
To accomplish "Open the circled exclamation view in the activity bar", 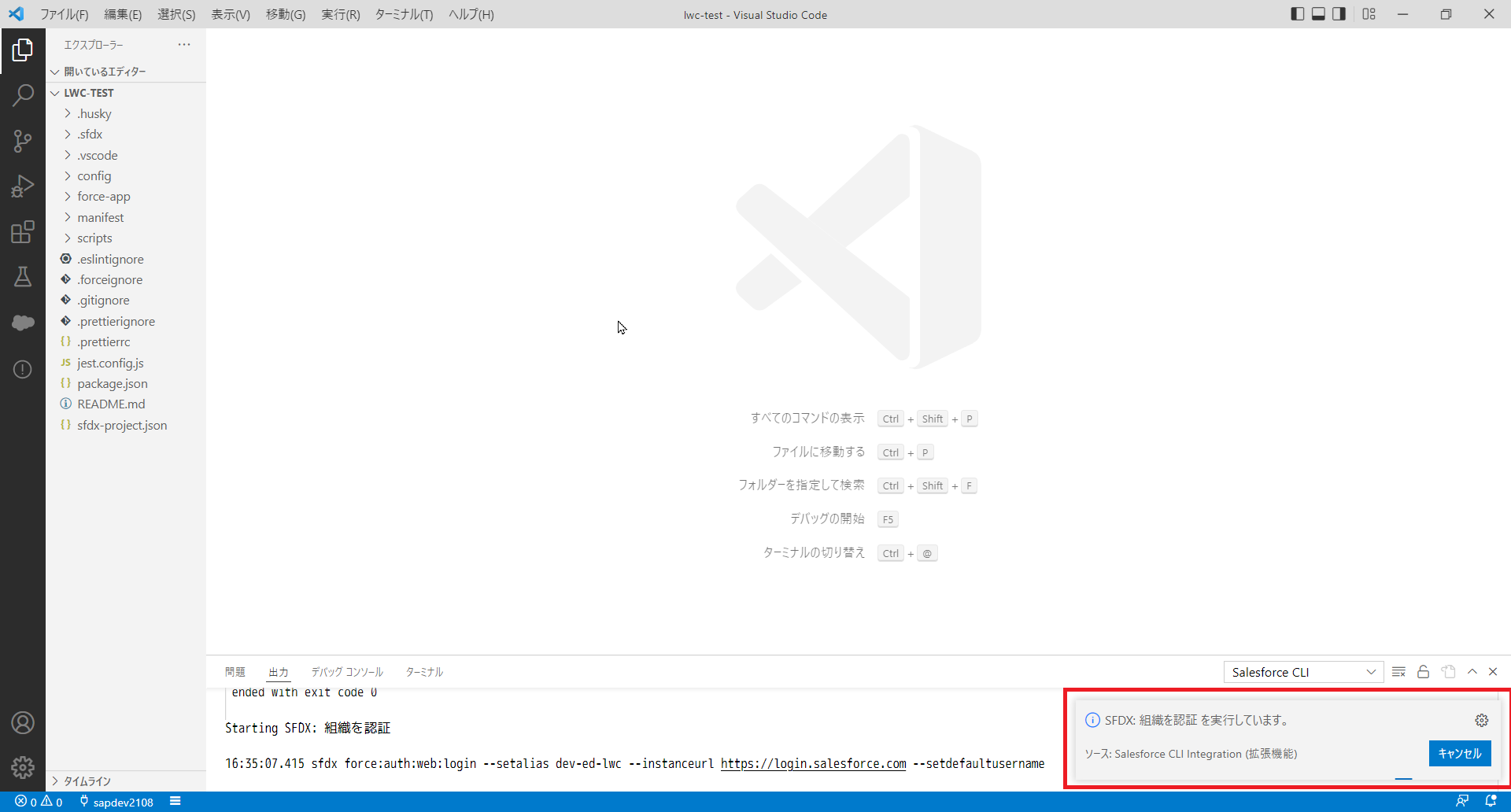I will (x=23, y=369).
